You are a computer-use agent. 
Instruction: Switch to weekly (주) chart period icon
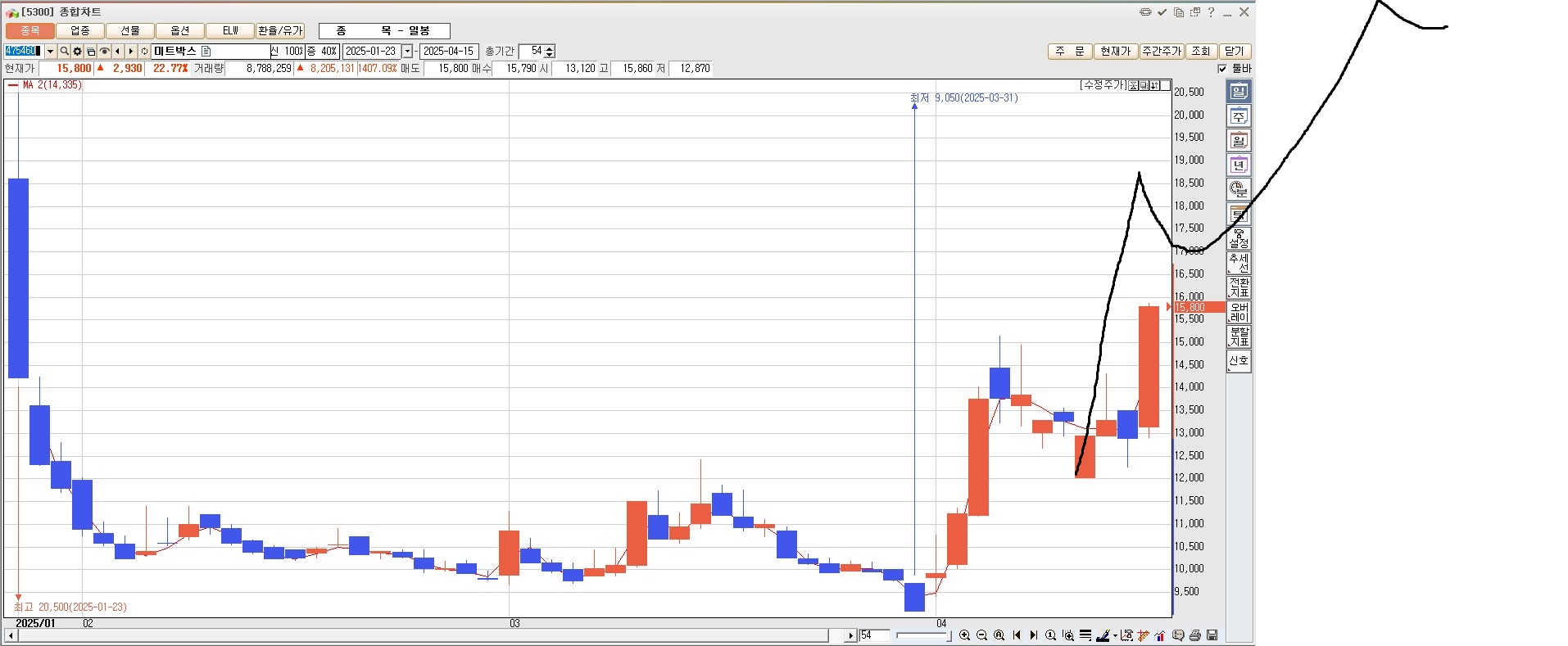tap(1238, 116)
